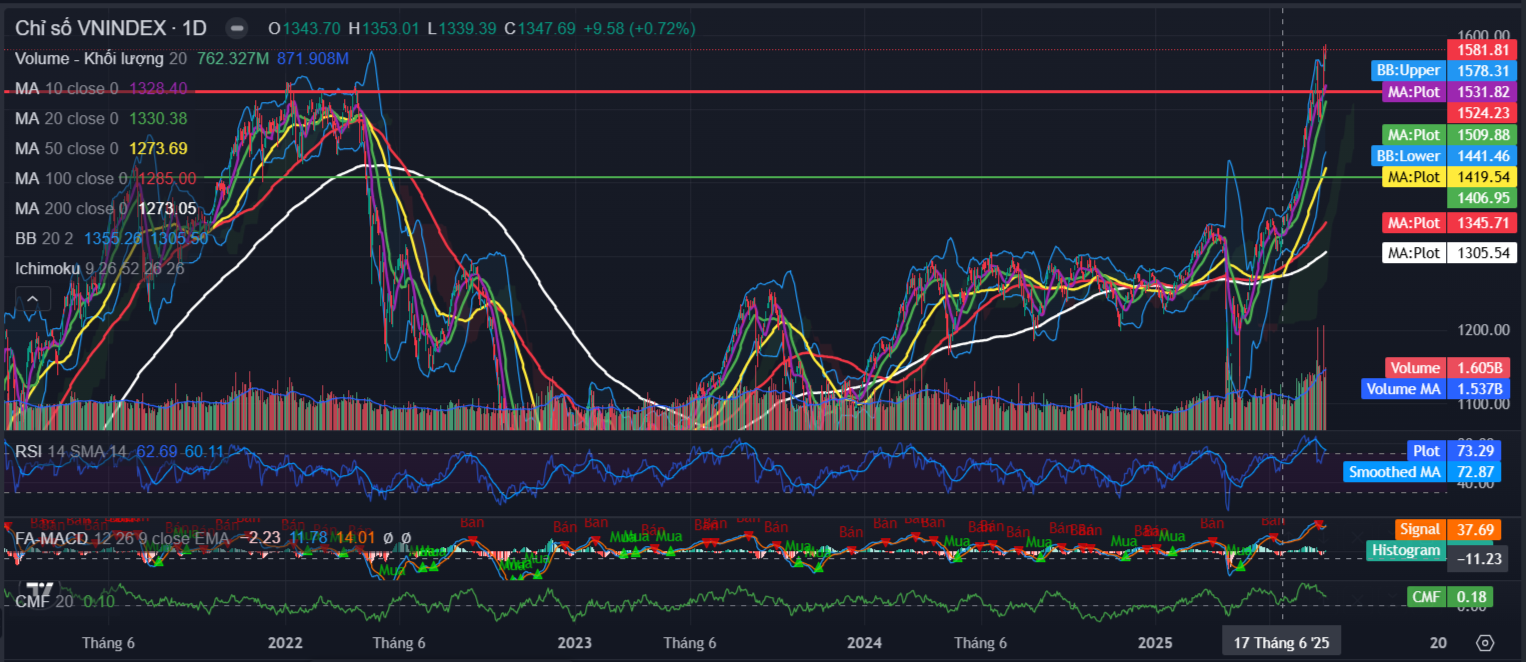Click the 17 Tháng 6 '25 date marker
Screen dimensions: 1526x662
[1281, 642]
